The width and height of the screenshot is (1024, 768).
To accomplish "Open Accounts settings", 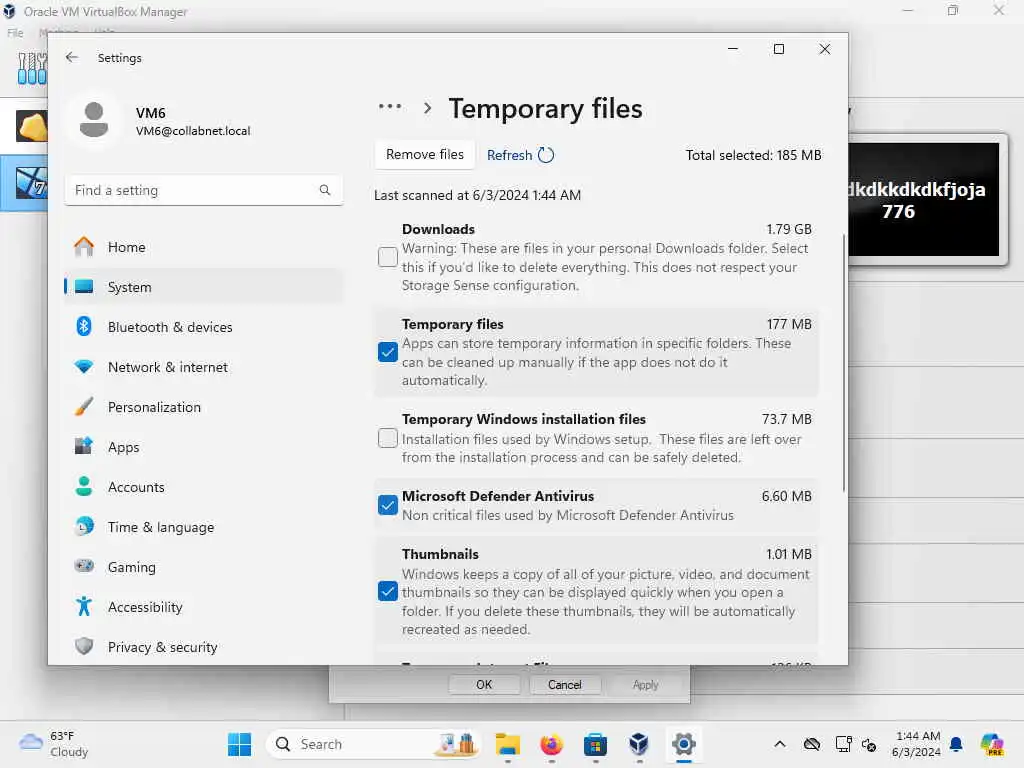I will 204,487.
